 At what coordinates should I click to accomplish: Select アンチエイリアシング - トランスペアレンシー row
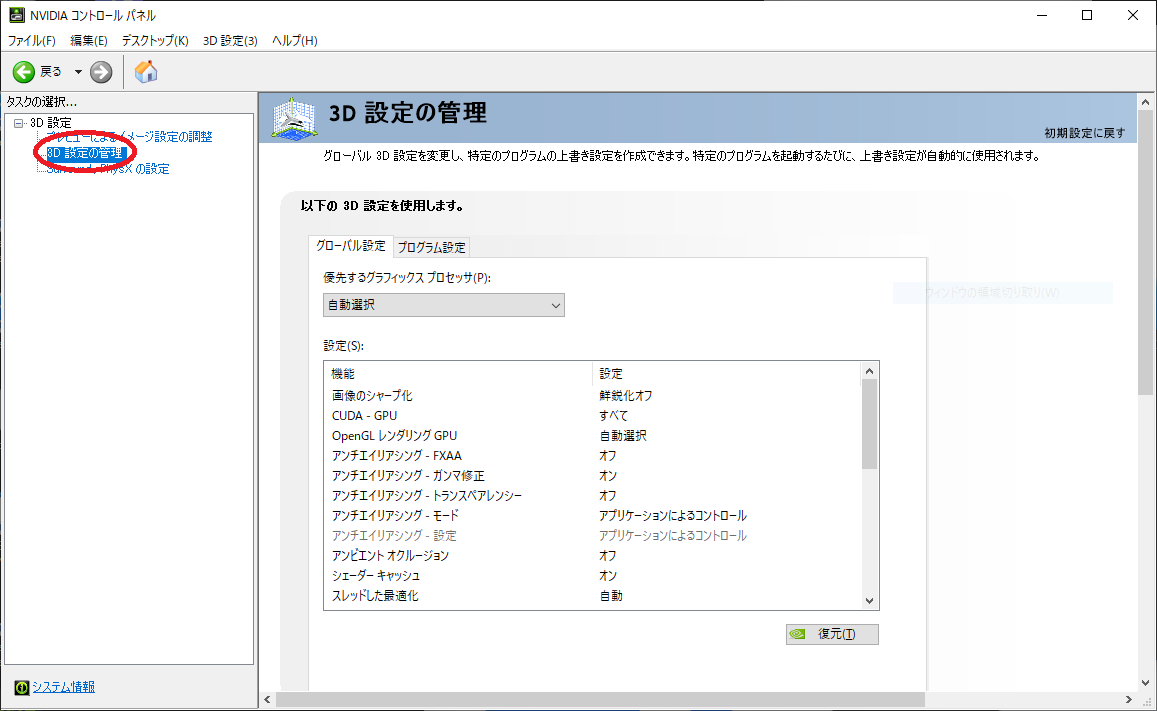(594, 496)
